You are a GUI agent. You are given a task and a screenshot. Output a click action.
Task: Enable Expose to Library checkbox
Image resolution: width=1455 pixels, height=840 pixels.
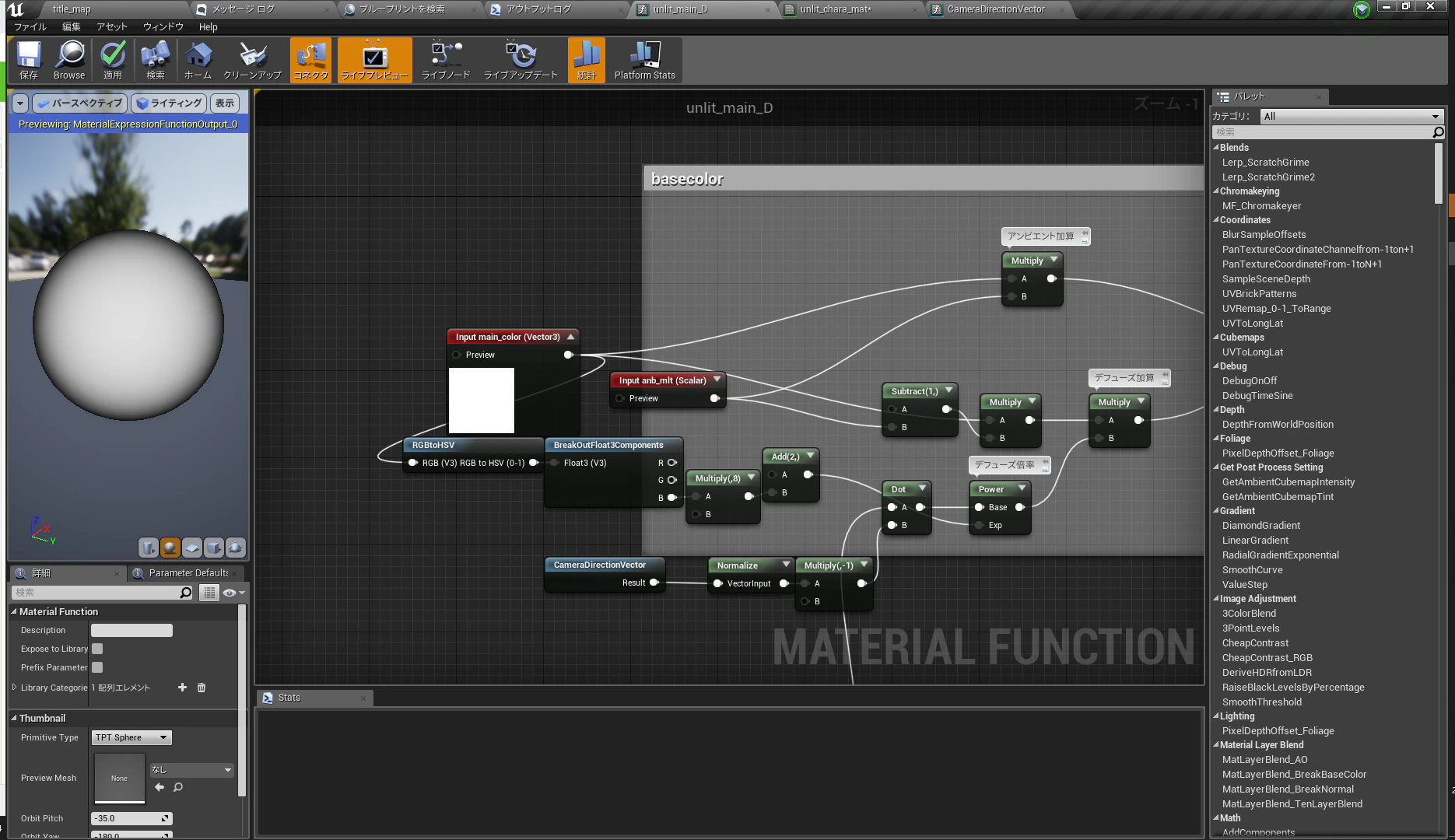97,649
